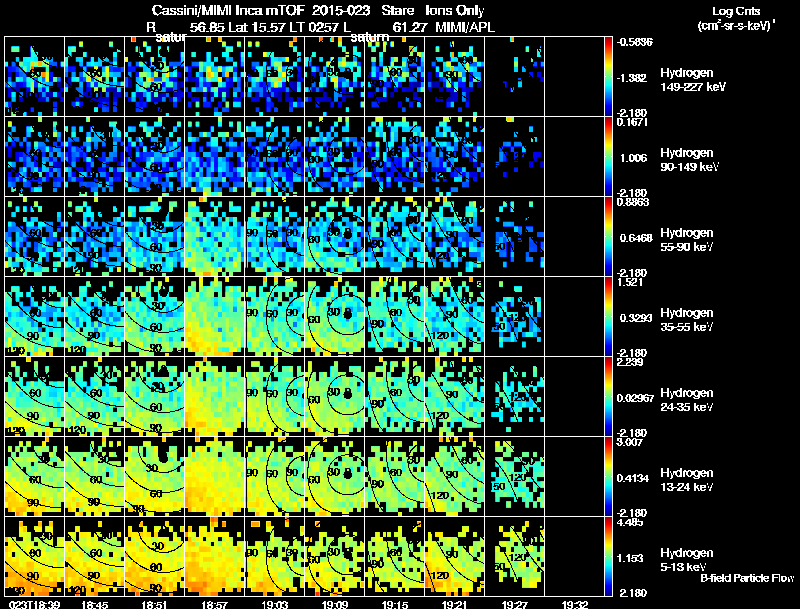This screenshot has width=800, height=609.
Task: Click the colorbar value "0.8863"
Action: click(x=633, y=202)
